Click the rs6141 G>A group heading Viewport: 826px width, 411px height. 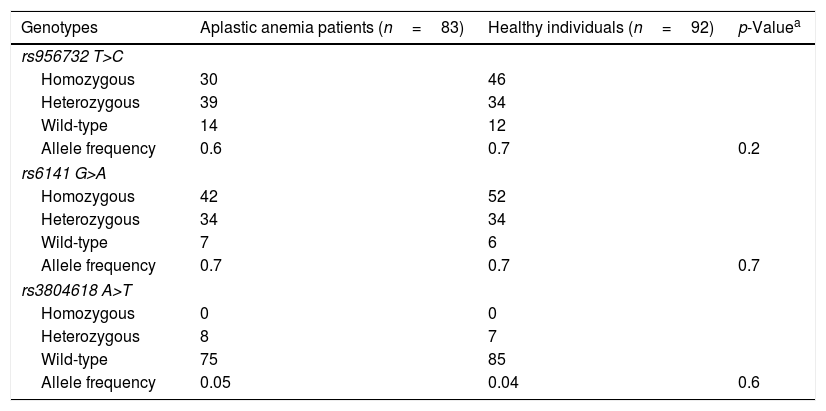pos(62,173)
